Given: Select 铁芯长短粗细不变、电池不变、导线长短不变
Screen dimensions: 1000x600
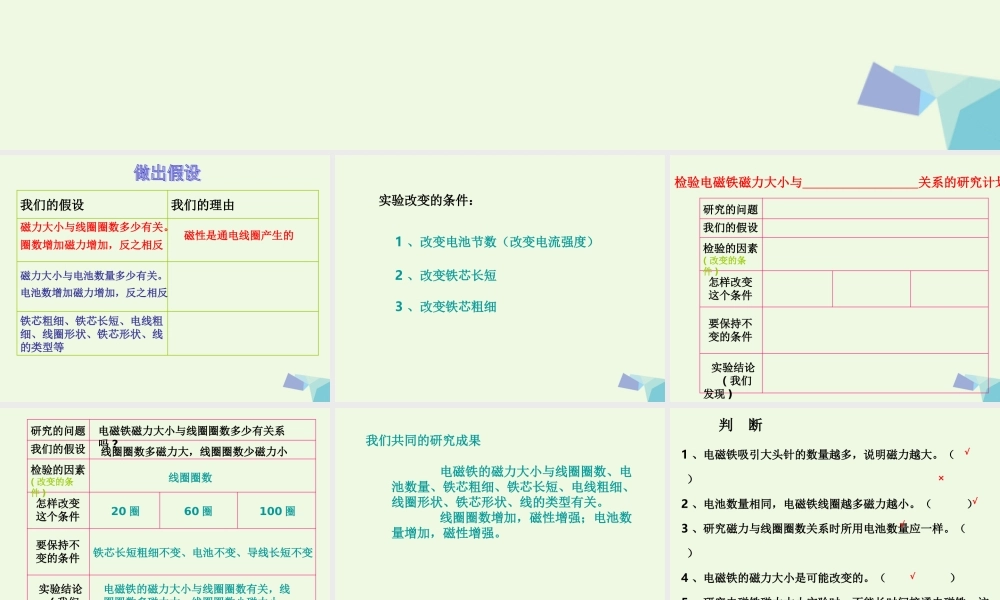Looking at the screenshot, I should (203, 553).
